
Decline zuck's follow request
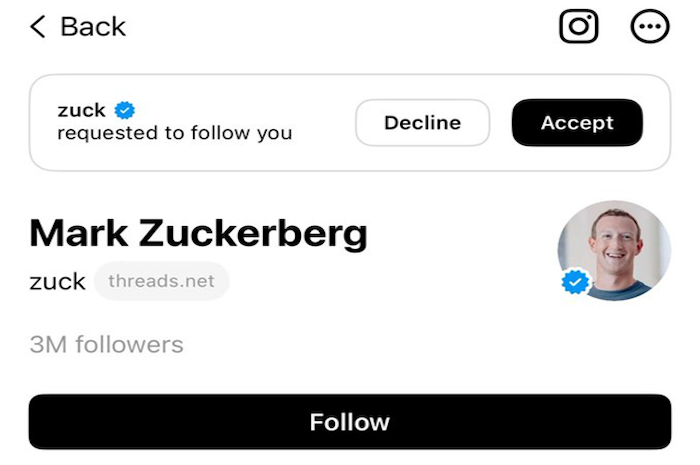422,123
